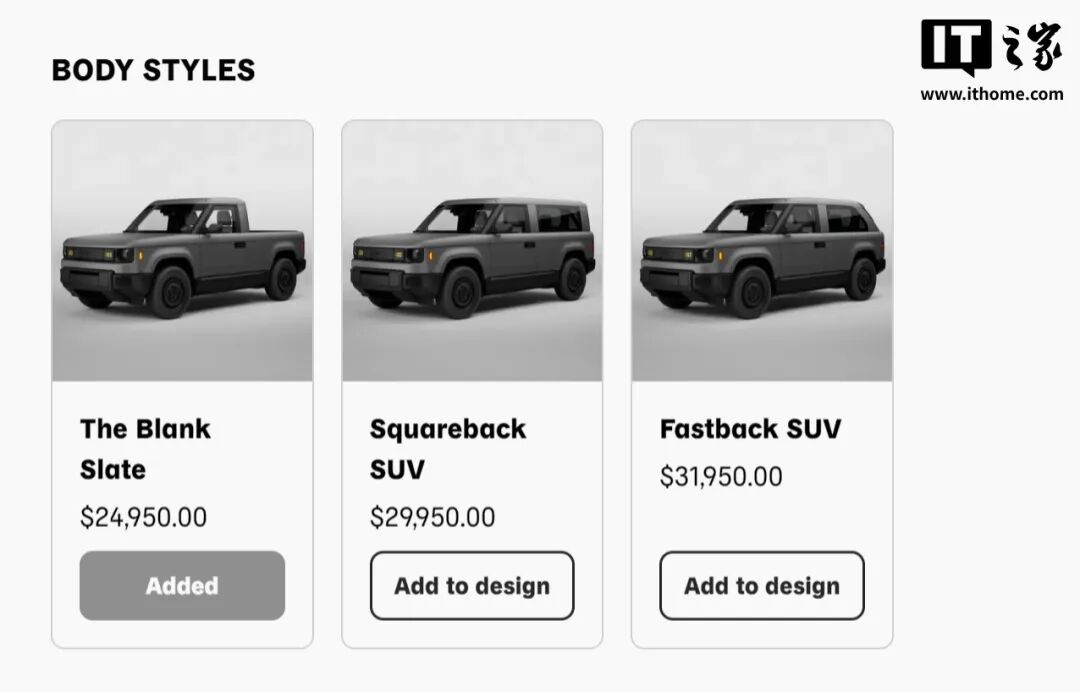This screenshot has width=1080, height=692.
Task: Click the Chinese characters beside the IT logo
Action: click(x=1031, y=46)
